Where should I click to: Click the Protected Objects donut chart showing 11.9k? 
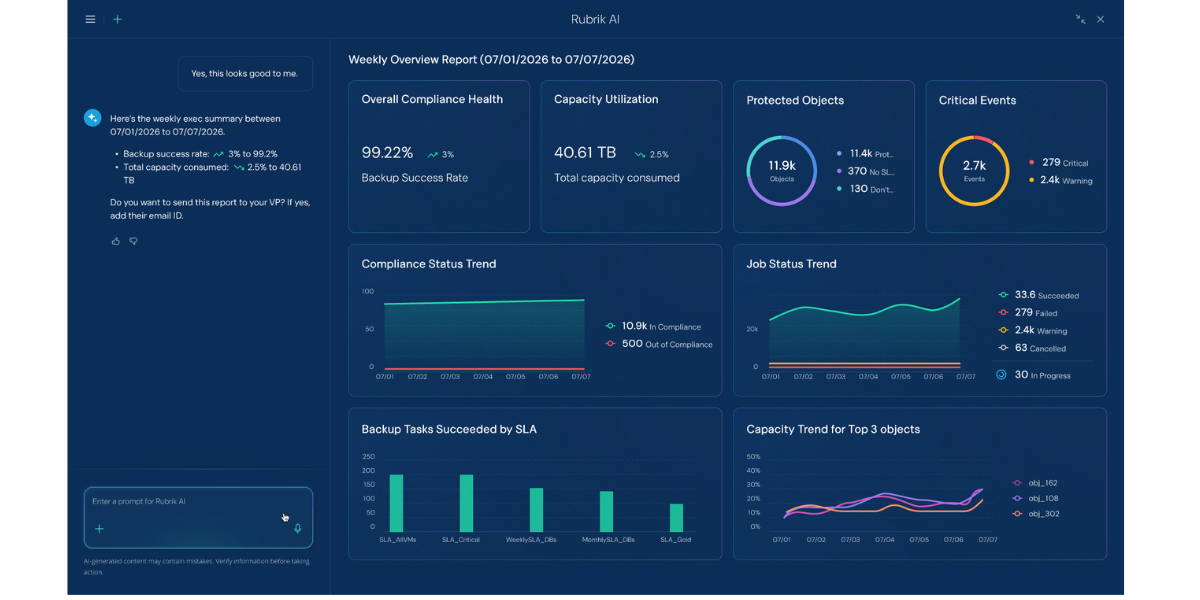[782, 171]
